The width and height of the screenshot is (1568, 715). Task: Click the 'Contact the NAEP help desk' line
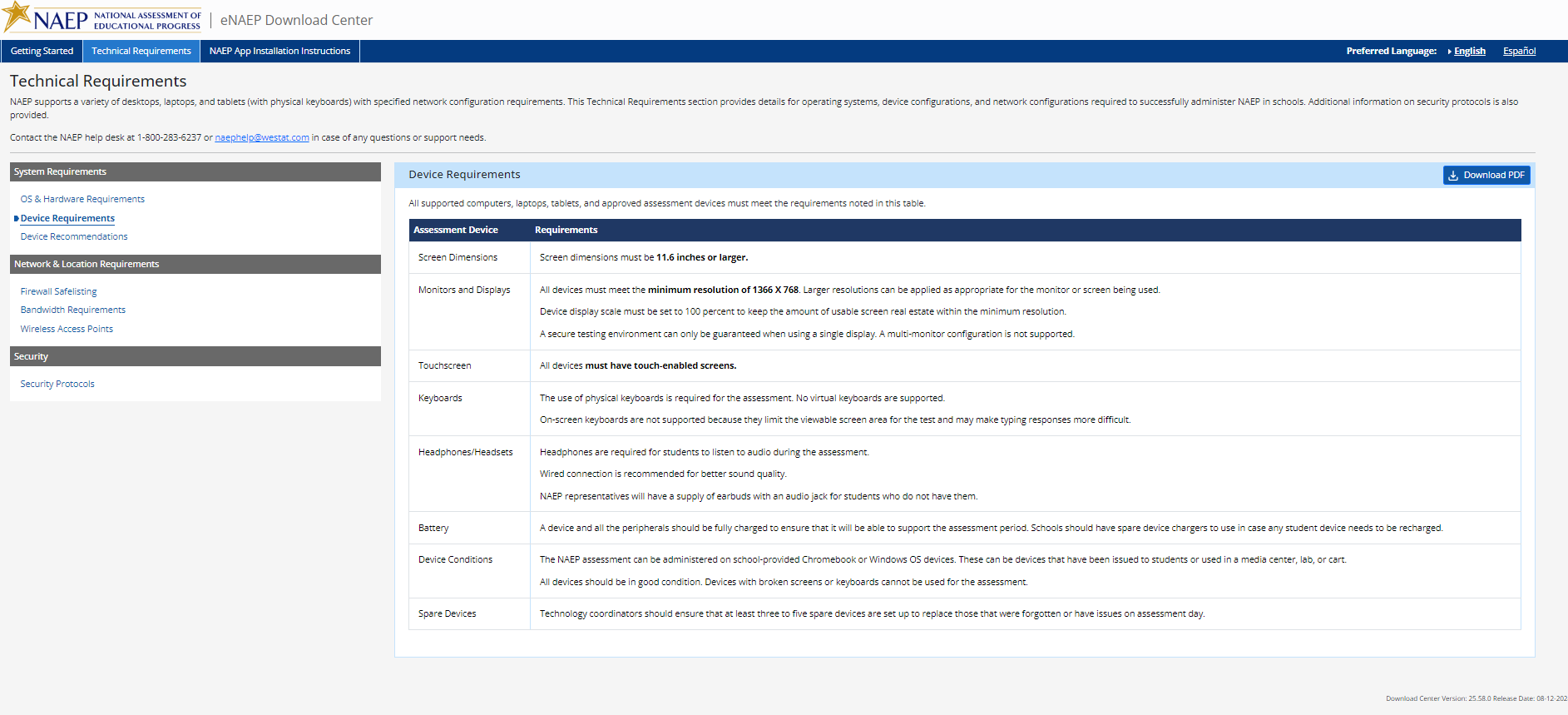248,137
